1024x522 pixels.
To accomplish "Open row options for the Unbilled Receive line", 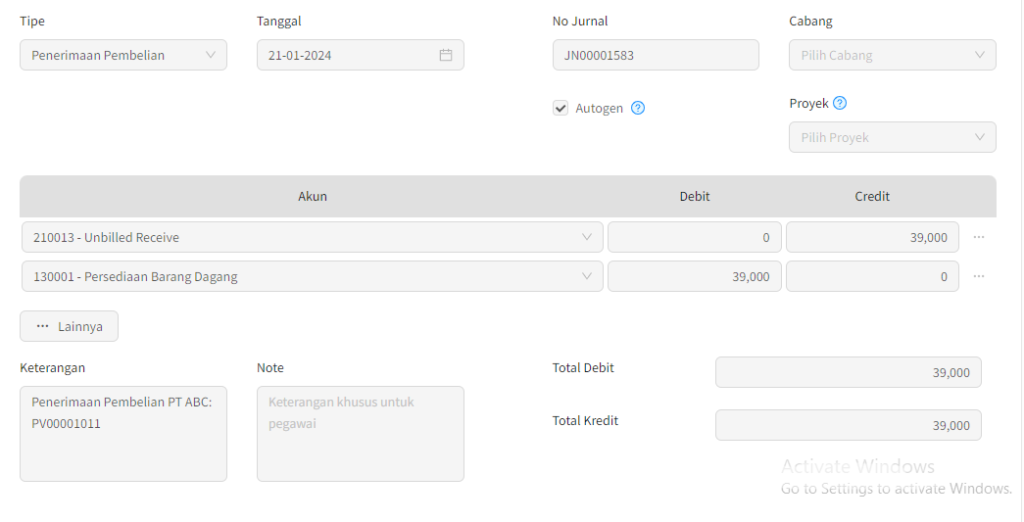I will coord(979,237).
